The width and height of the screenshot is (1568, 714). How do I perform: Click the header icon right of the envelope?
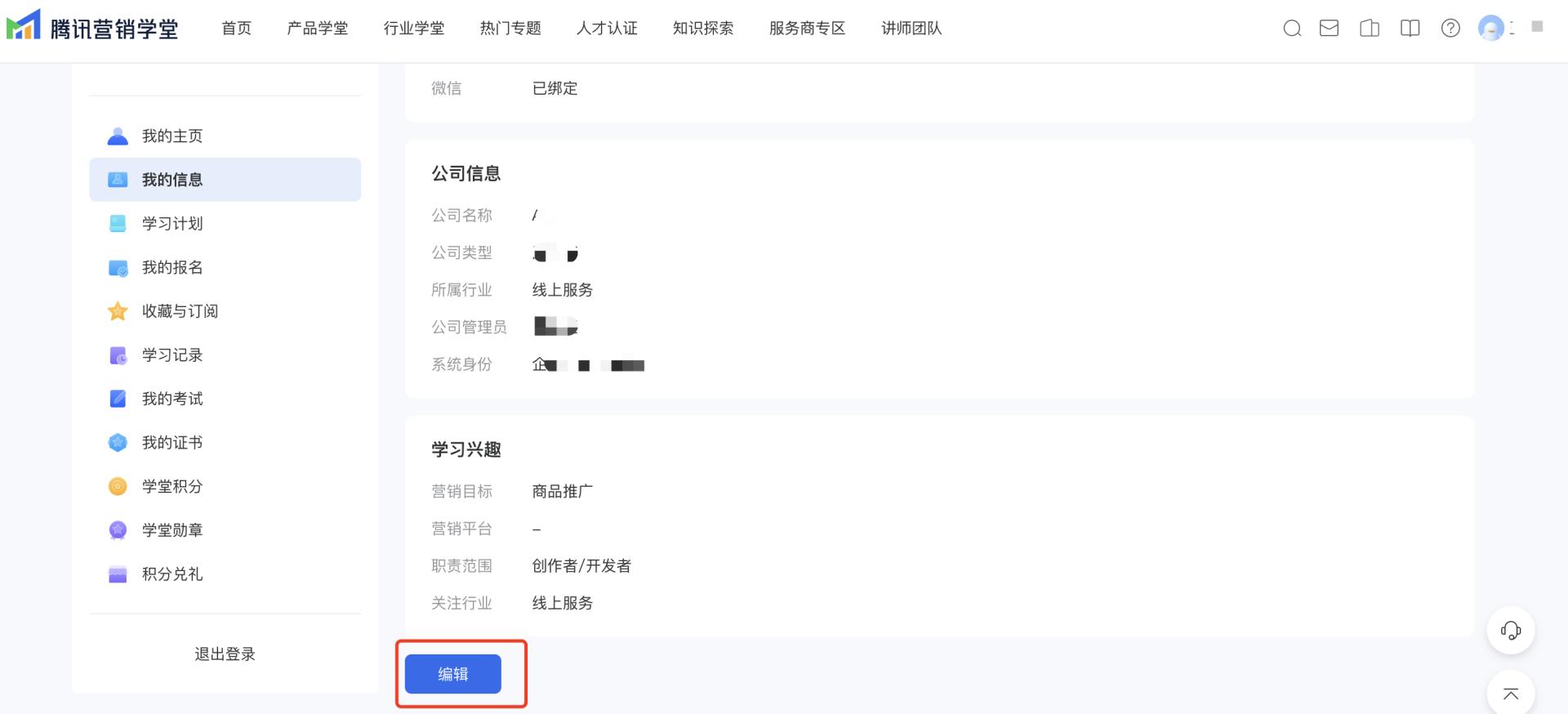[x=1370, y=29]
